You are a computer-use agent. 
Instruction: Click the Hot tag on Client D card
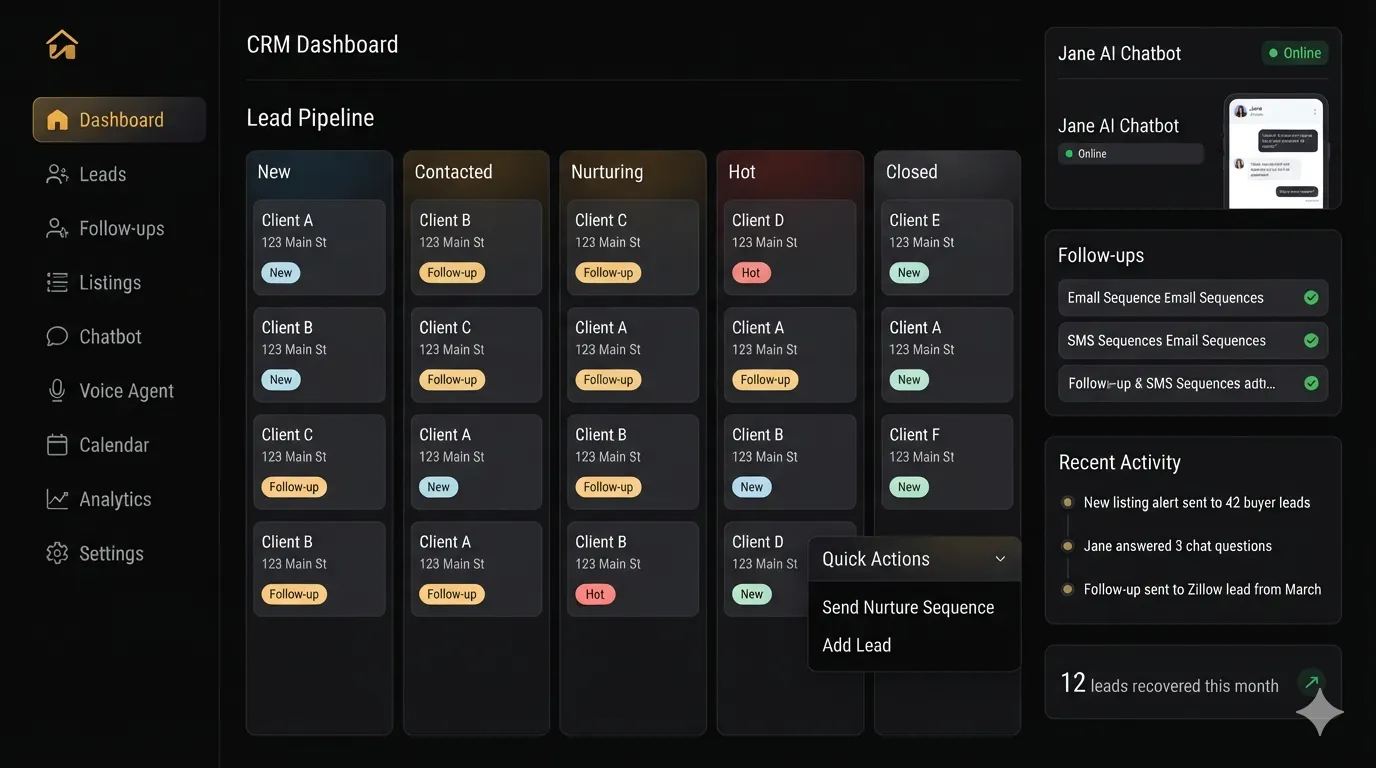(751, 273)
